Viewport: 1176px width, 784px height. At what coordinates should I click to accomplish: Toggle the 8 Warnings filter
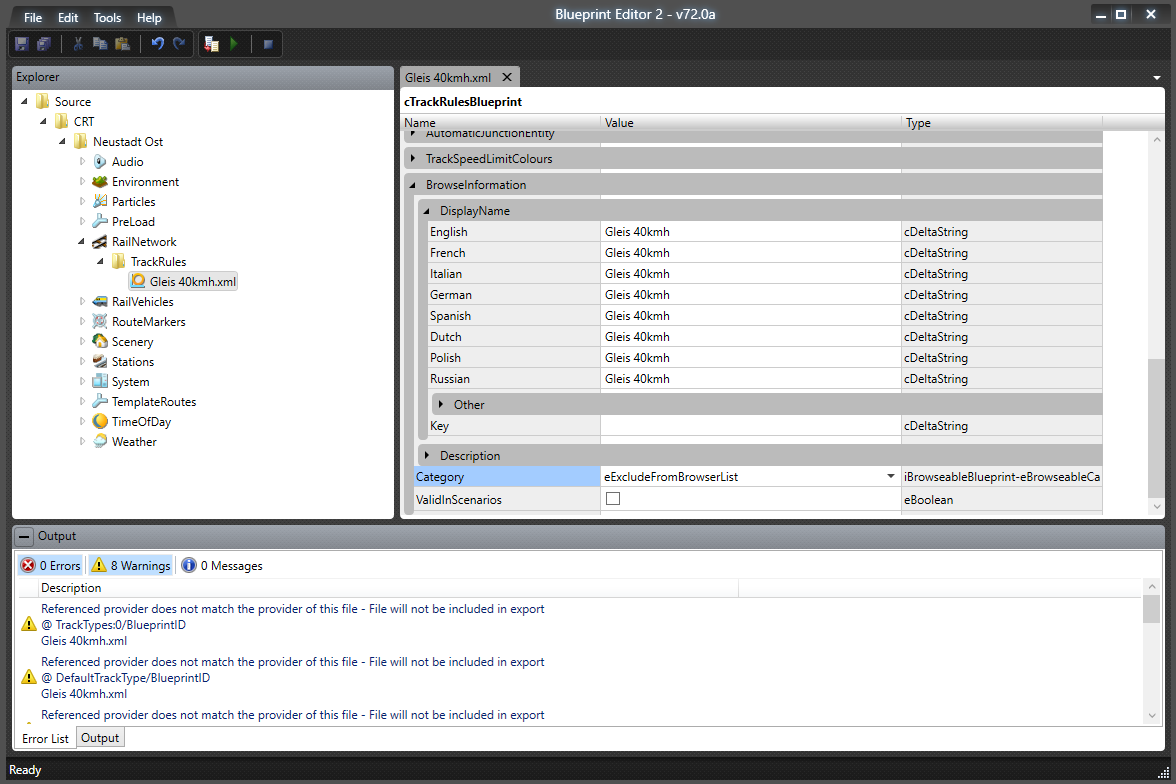[130, 565]
